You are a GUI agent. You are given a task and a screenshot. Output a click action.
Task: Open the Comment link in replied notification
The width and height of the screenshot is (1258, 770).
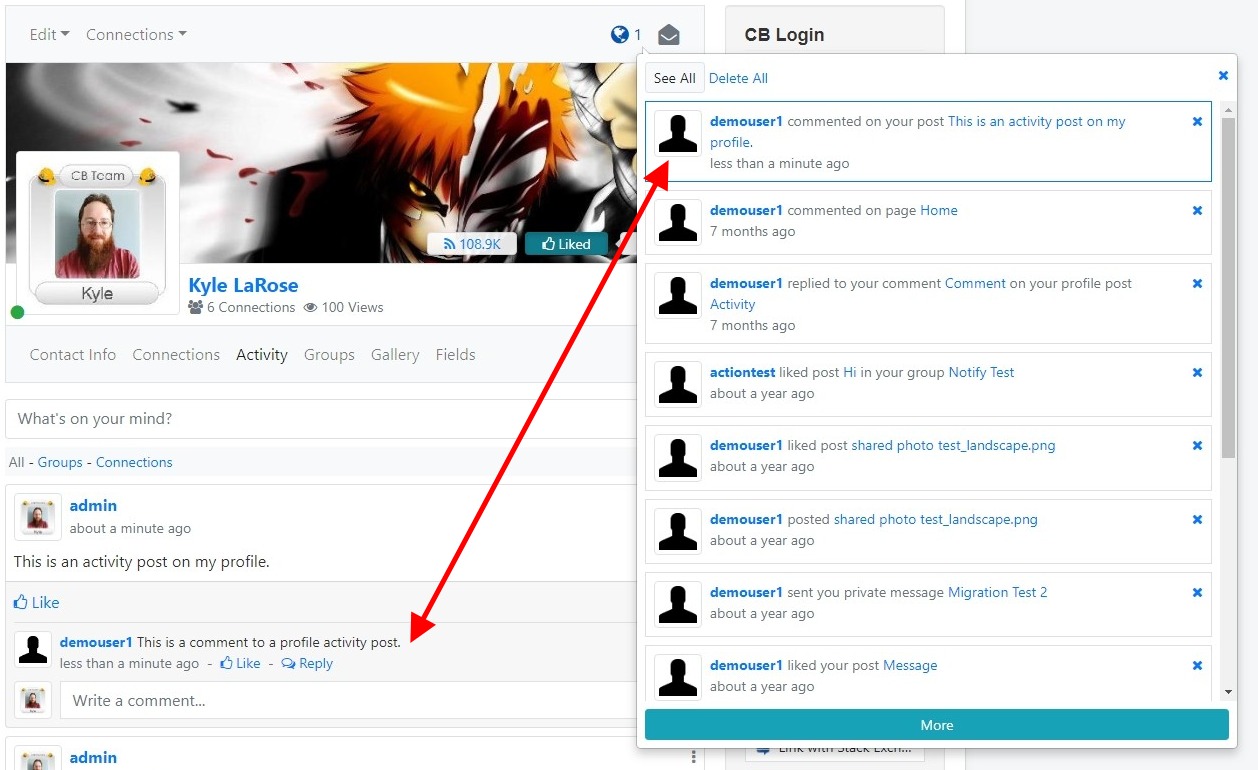(x=975, y=283)
